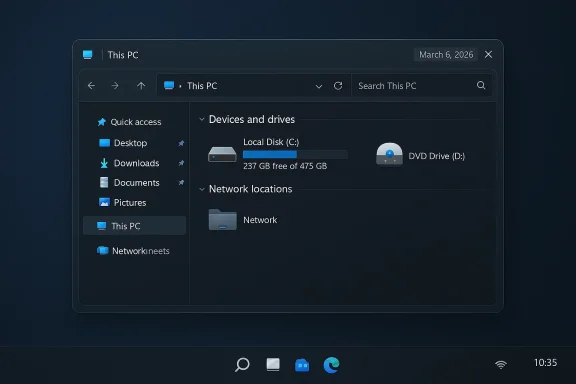The image size is (576, 384).
Task: Select This PC in the sidebar
Action: [x=134, y=226]
